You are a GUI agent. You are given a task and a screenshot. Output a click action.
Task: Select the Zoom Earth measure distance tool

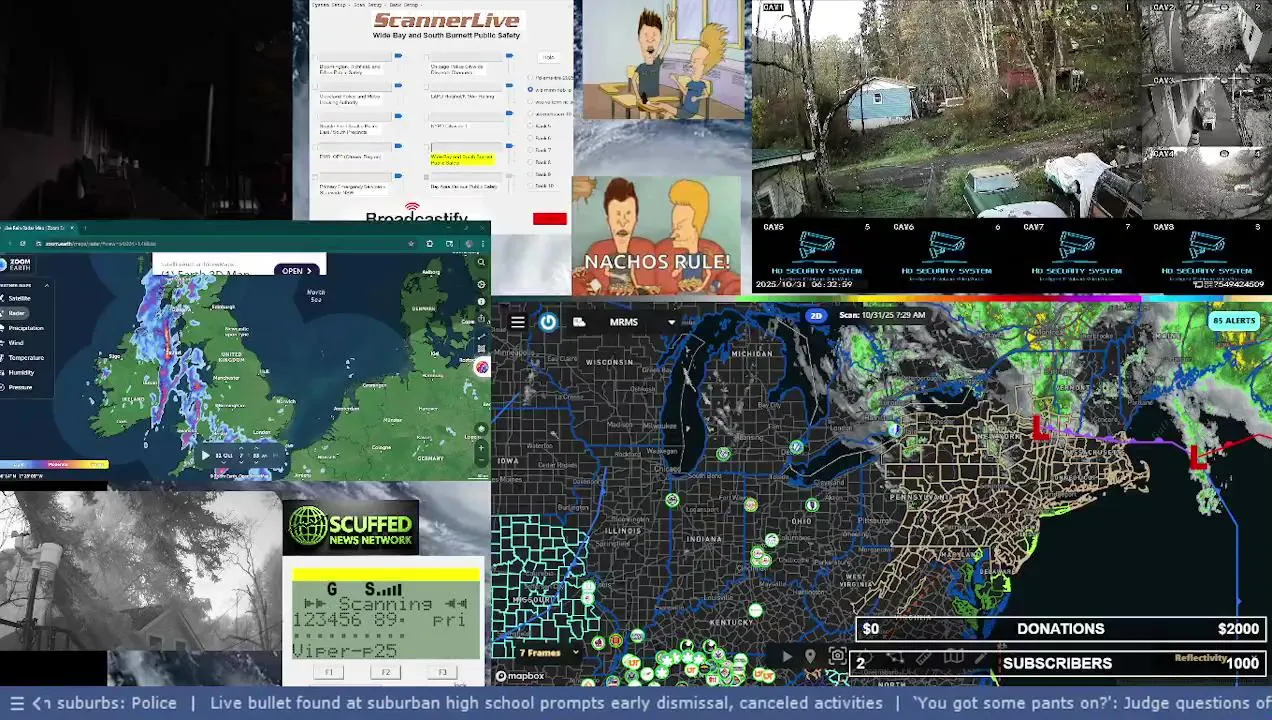[x=481, y=336]
